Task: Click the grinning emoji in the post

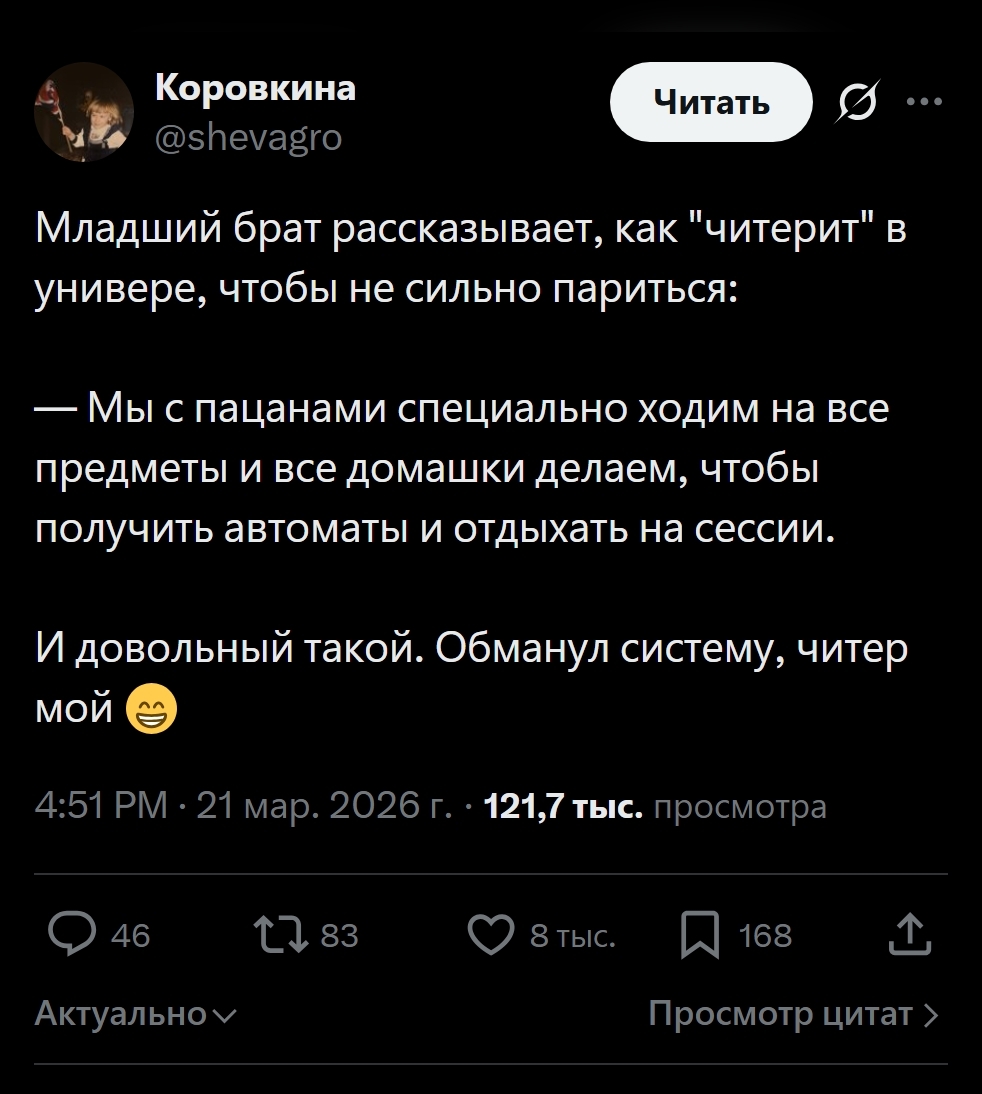Action: pos(151,711)
